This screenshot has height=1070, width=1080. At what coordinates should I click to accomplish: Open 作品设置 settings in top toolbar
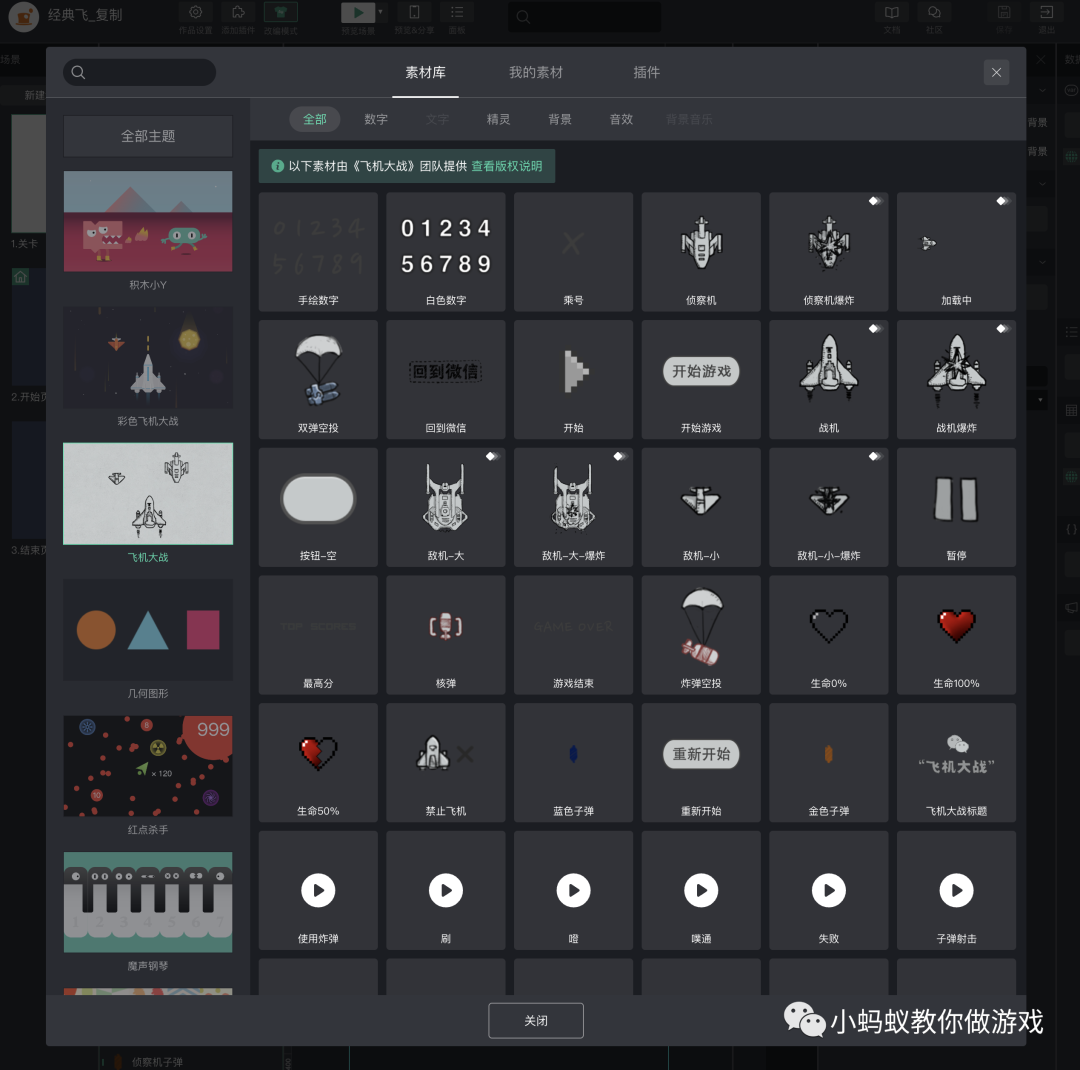pyautogui.click(x=196, y=18)
